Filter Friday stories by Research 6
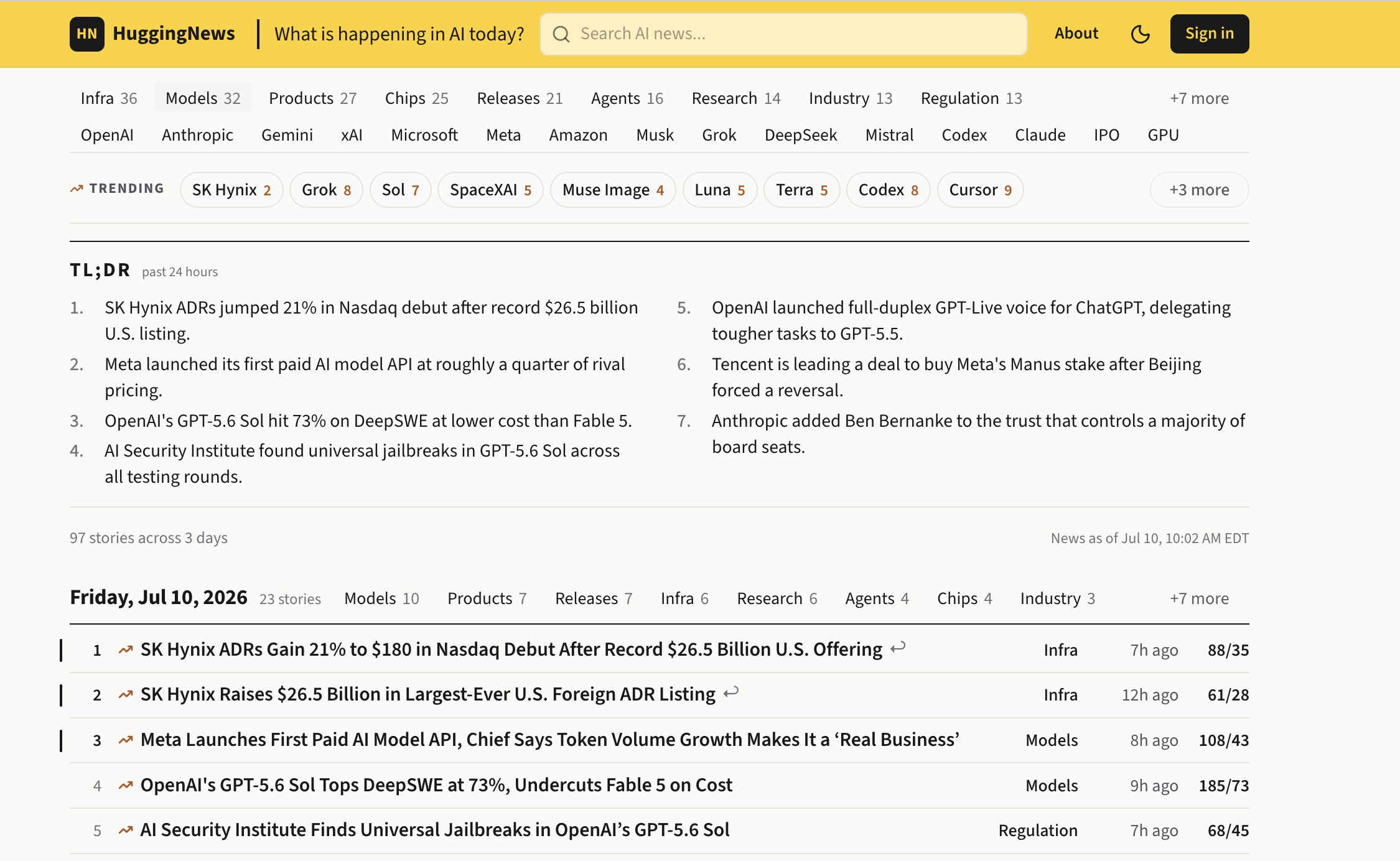The height and width of the screenshot is (861, 1400). coord(777,598)
